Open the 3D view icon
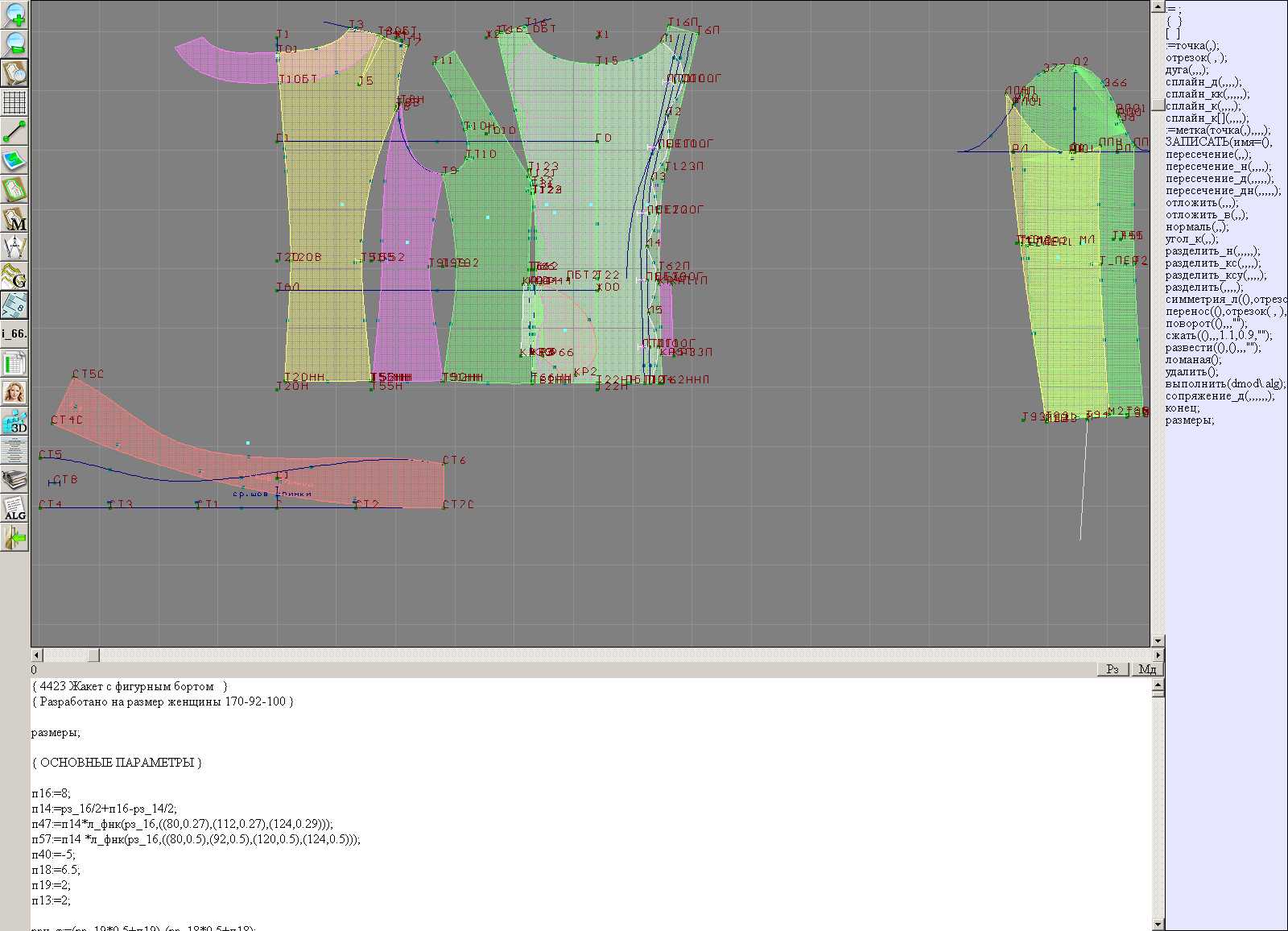Image resolution: width=1288 pixels, height=931 pixels. coord(14,421)
